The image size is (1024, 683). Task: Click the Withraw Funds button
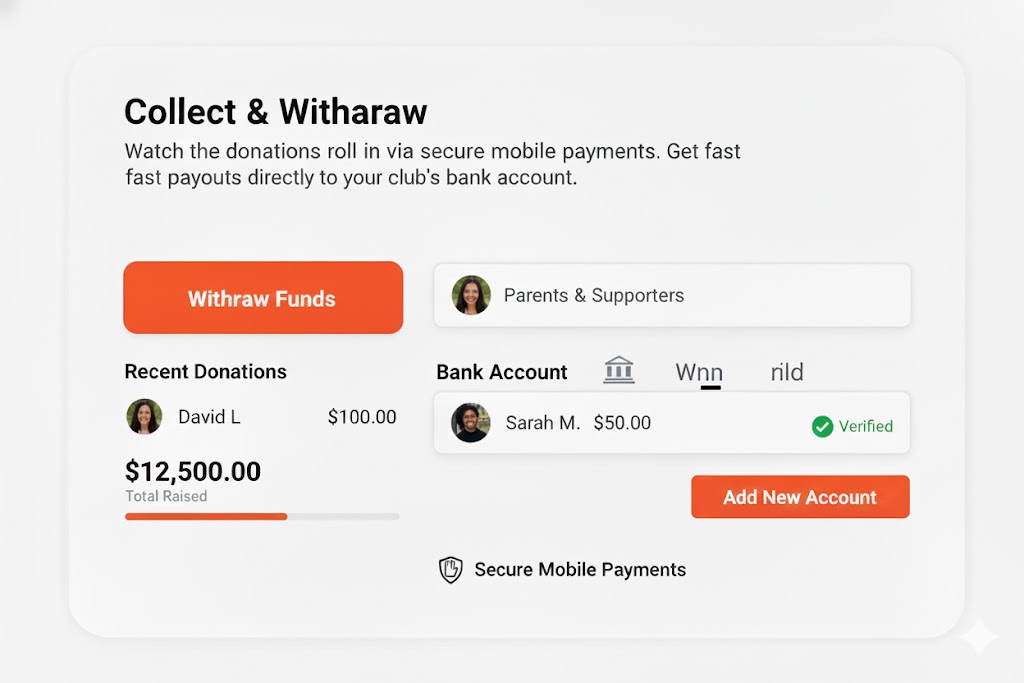pos(263,297)
